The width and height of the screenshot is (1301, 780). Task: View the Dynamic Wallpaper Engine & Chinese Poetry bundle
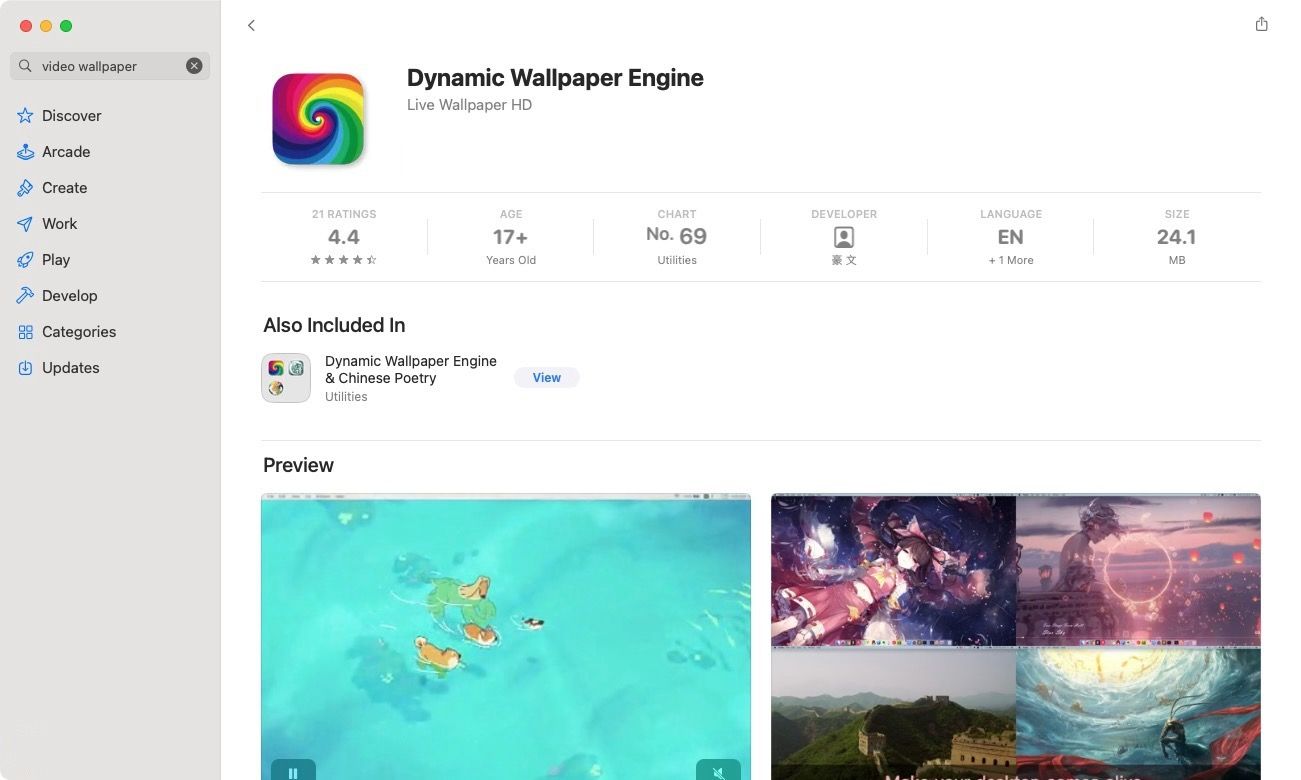point(546,377)
